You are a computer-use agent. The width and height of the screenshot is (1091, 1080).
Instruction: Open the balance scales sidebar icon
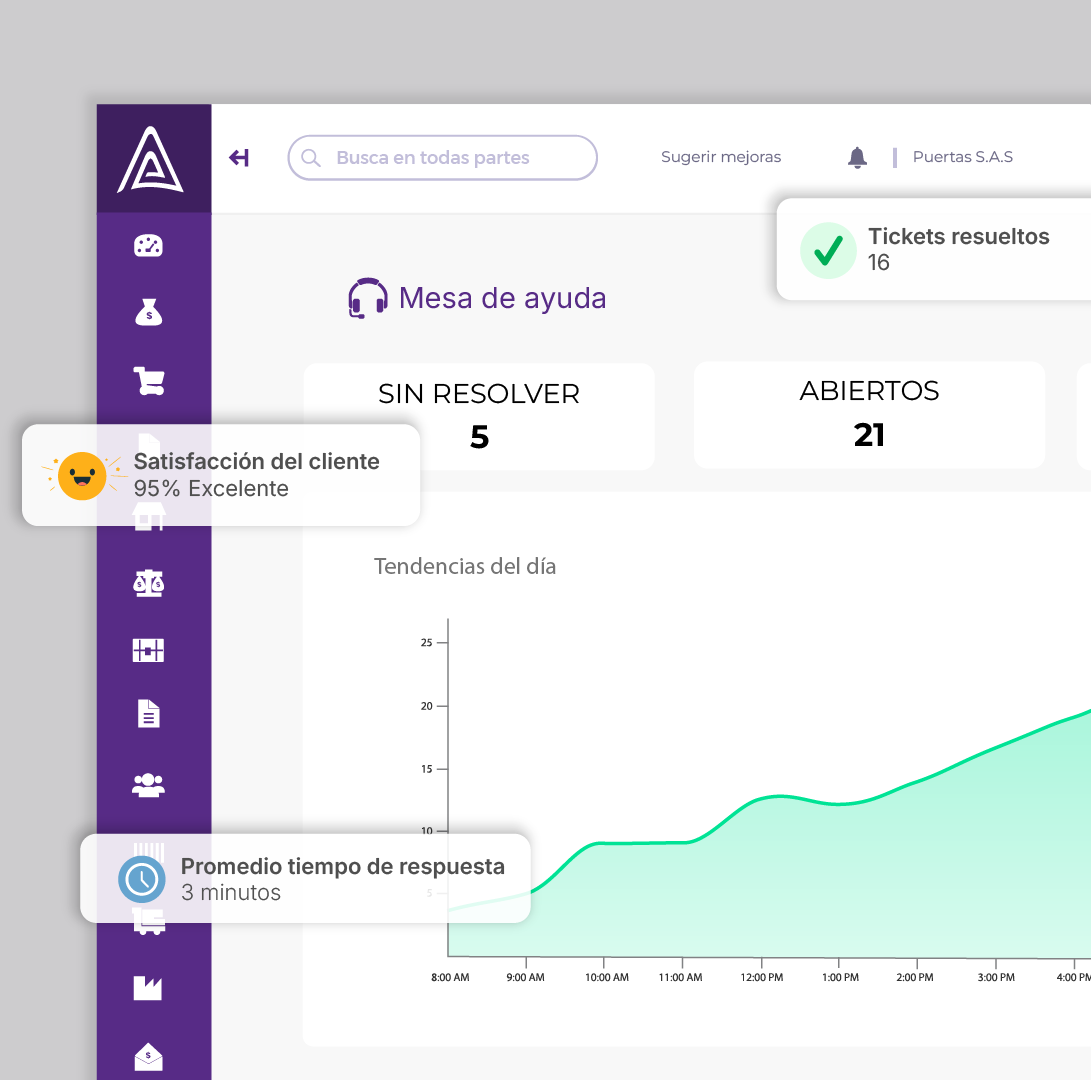[x=148, y=583]
